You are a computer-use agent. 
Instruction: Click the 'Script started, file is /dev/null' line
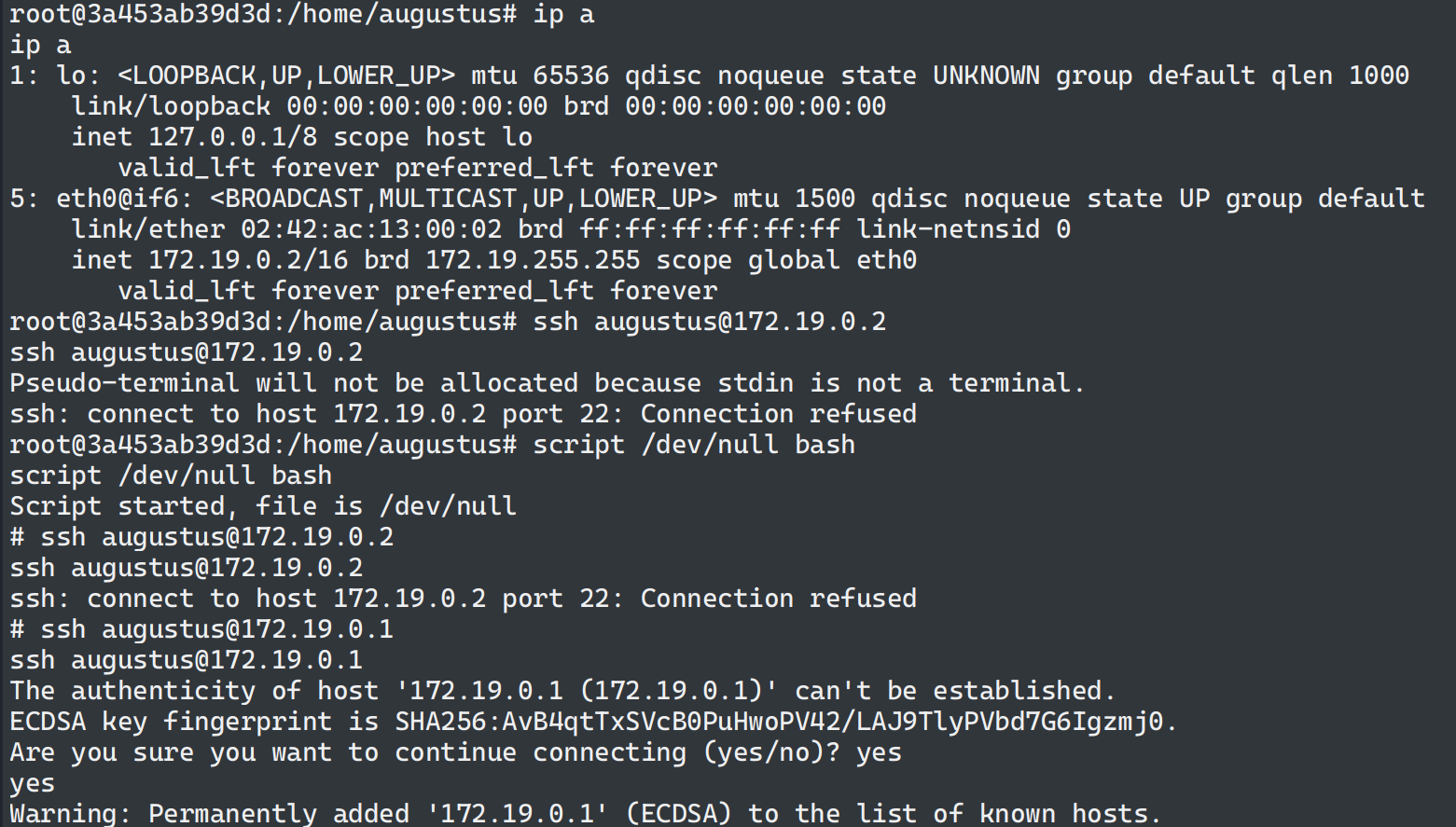[x=263, y=506]
